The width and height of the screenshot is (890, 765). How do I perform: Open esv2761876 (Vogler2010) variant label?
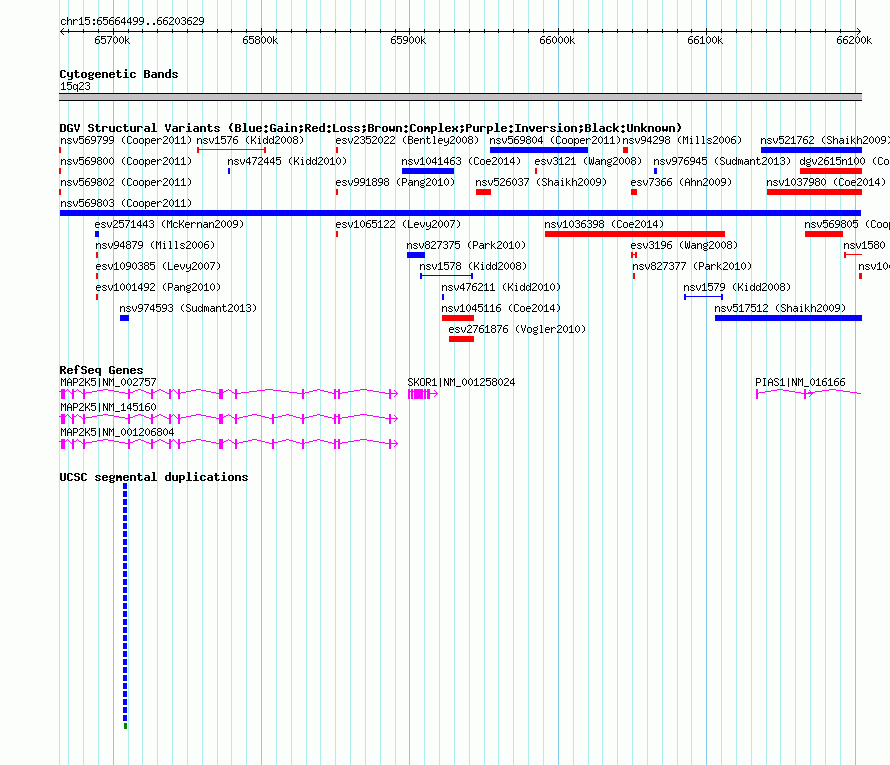coord(517,329)
